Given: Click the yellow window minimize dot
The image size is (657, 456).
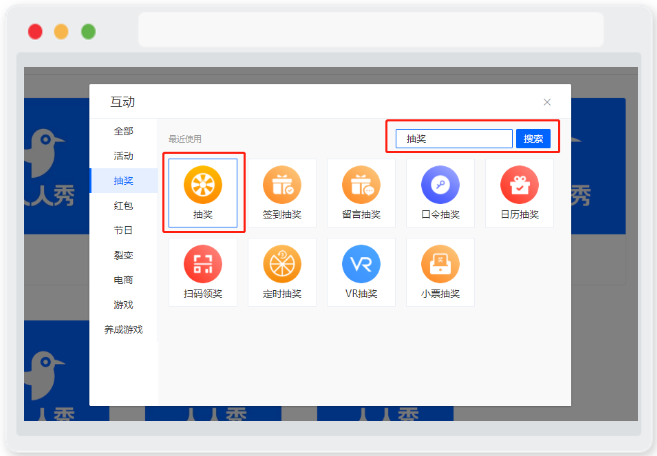Looking at the screenshot, I should click(x=61, y=32).
